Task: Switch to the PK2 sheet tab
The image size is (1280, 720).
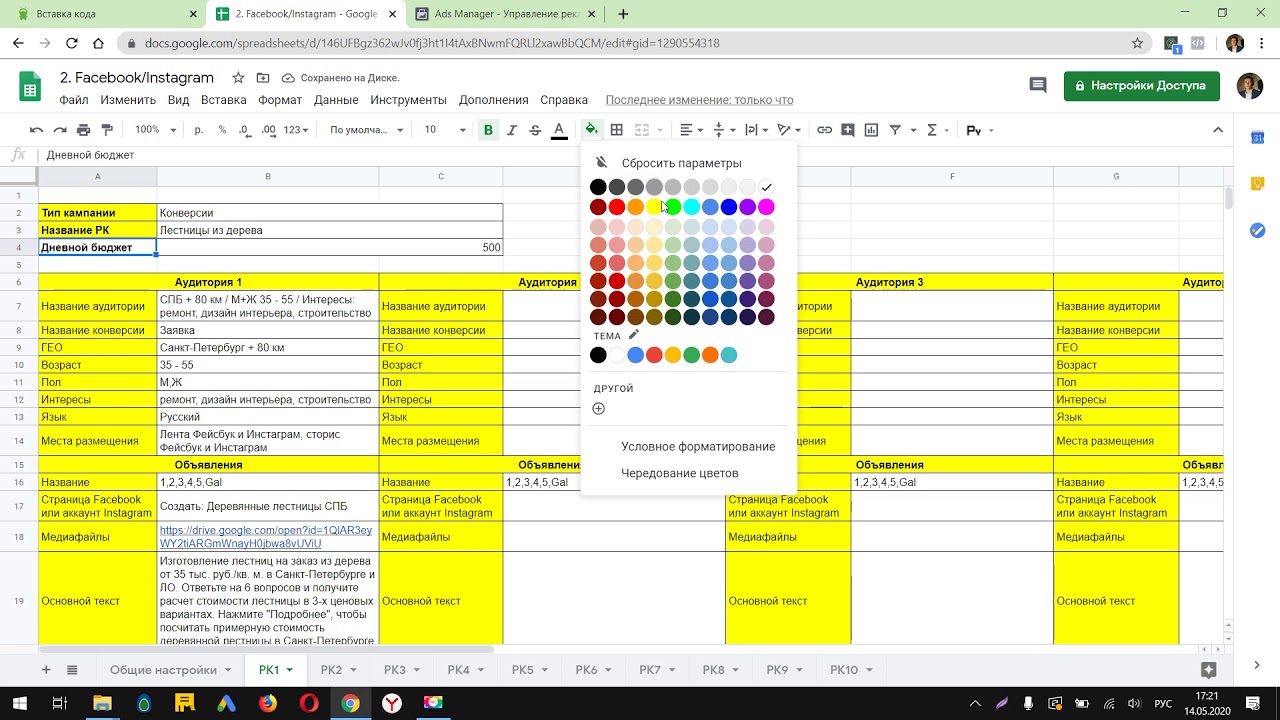Action: pos(331,670)
